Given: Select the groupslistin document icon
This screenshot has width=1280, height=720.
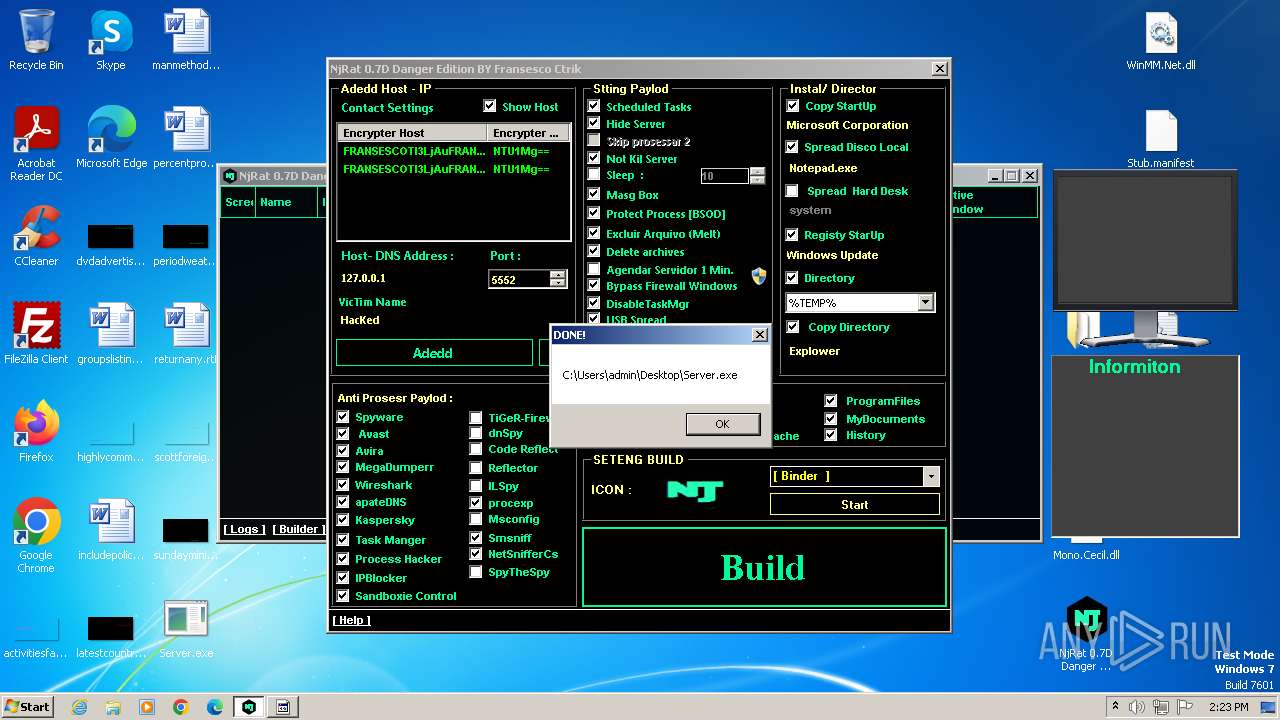Looking at the screenshot, I should [111, 334].
